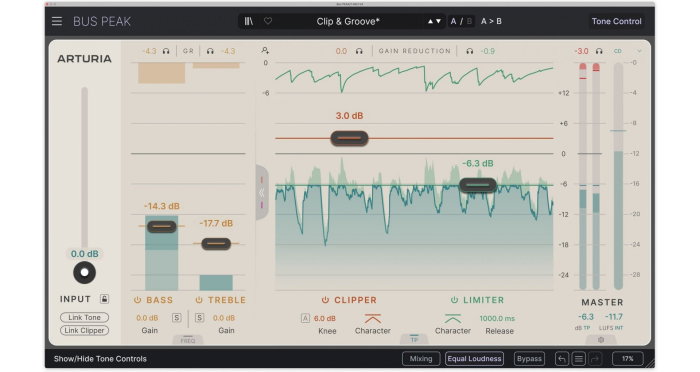Image resolution: width=700 pixels, height=372 pixels.
Task: Click the master output level slider bar
Action: [618, 176]
